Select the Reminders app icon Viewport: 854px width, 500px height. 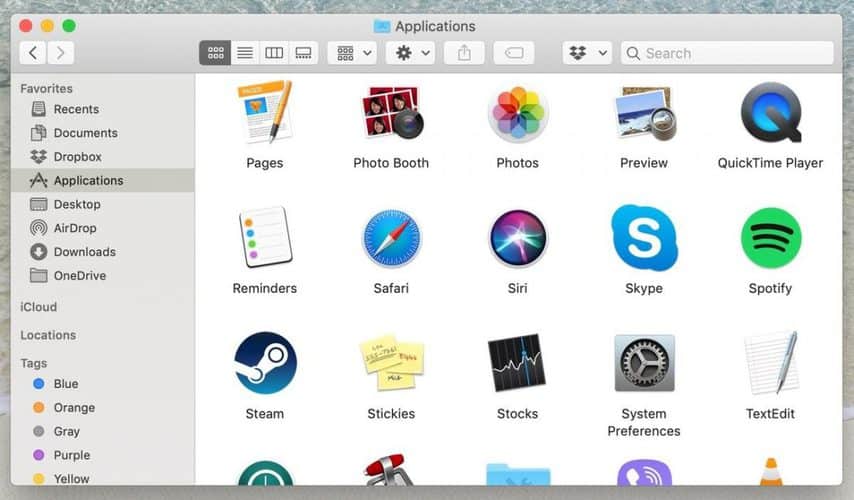click(265, 237)
